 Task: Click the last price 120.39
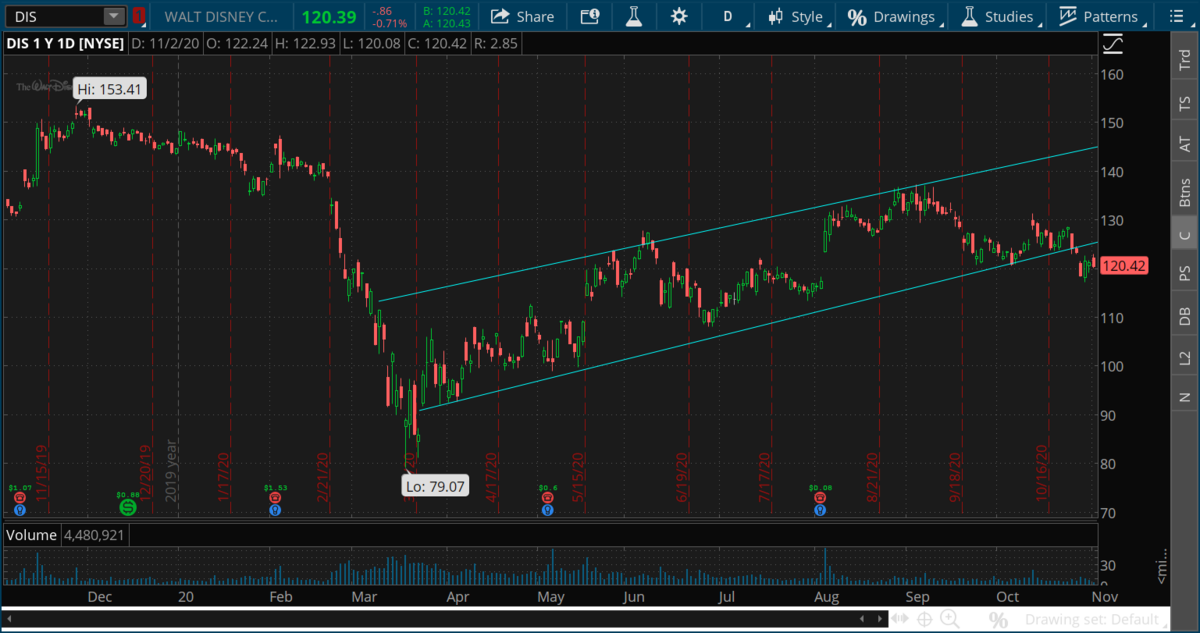pos(330,16)
